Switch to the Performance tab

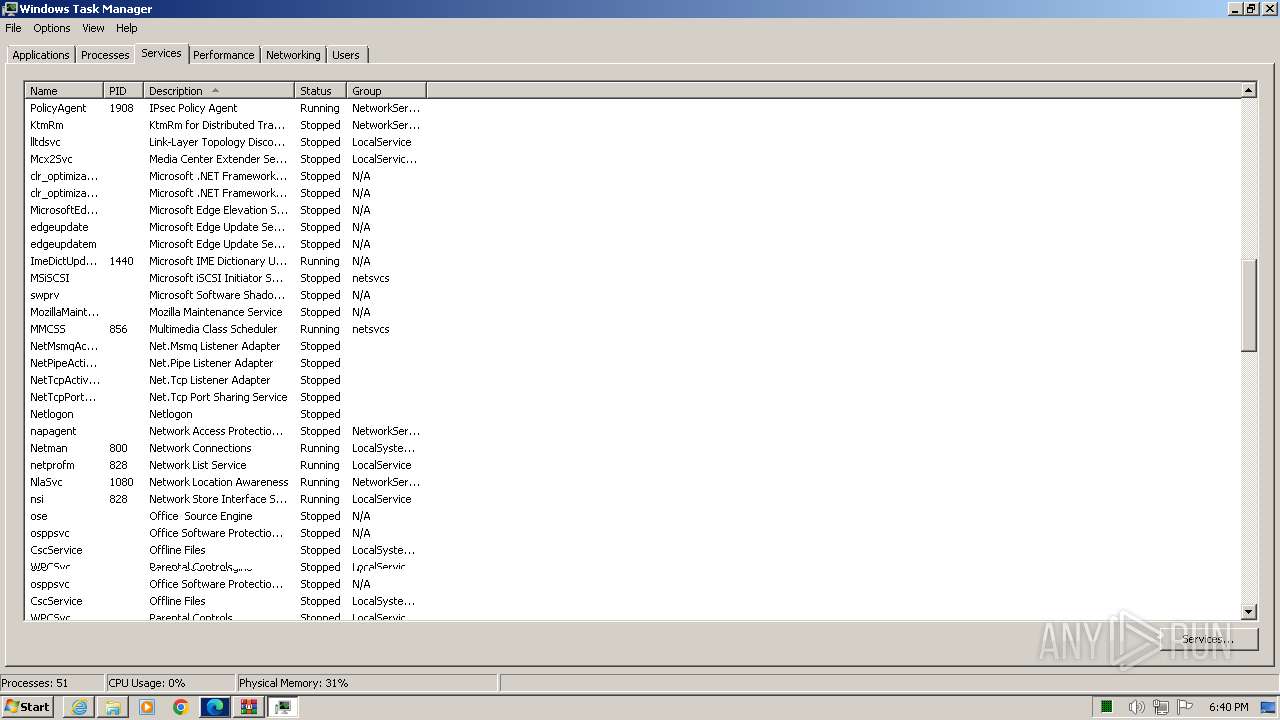[224, 55]
